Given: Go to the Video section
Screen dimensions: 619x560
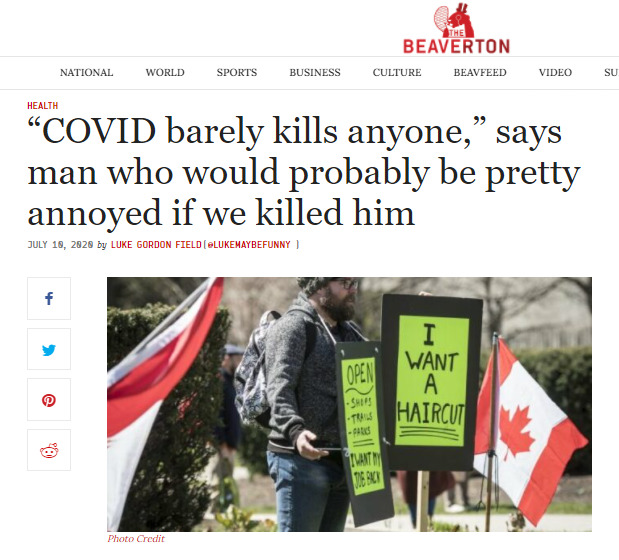Looking at the screenshot, I should (x=555, y=73).
